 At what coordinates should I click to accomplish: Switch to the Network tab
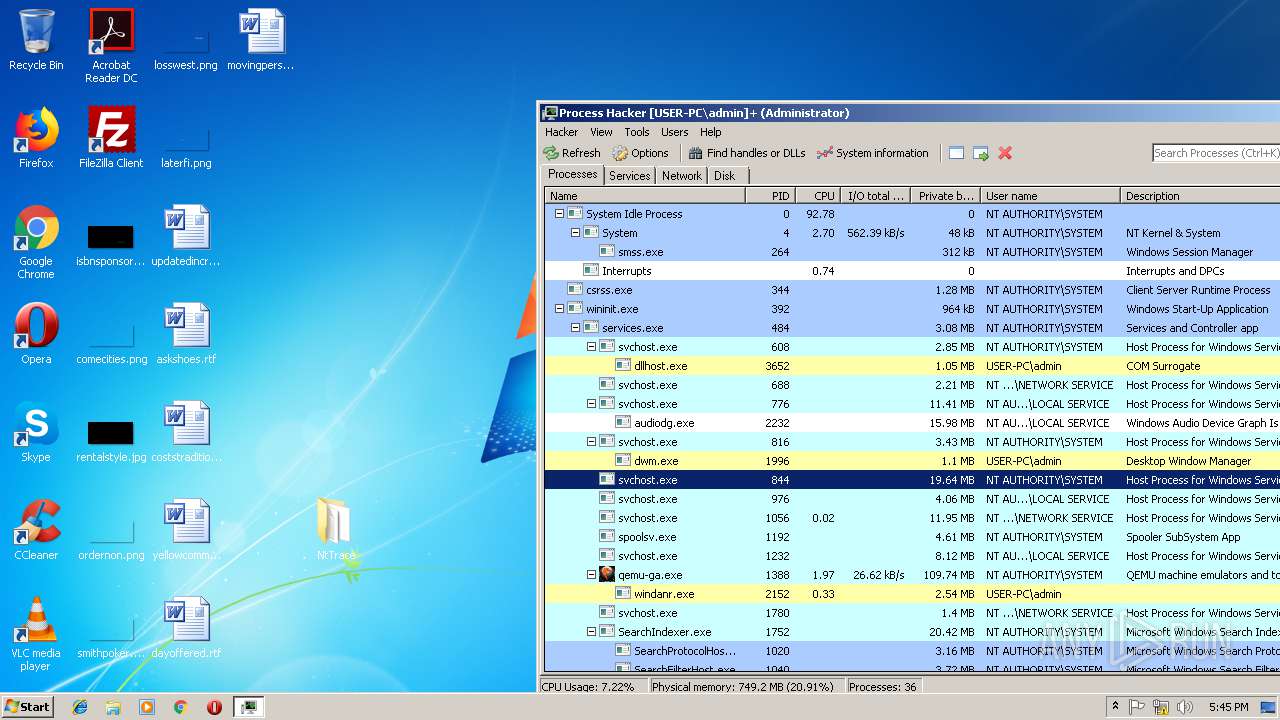[681, 176]
